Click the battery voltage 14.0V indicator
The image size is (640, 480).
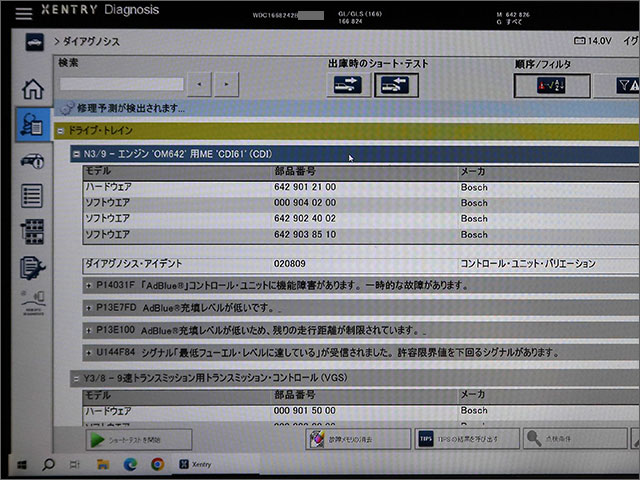click(593, 41)
